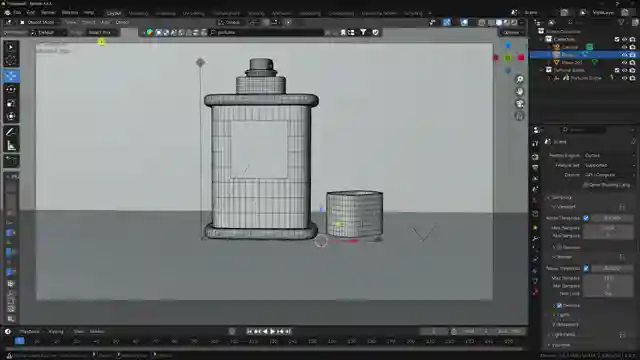Click the red X axis gizmo ball

[521, 58]
